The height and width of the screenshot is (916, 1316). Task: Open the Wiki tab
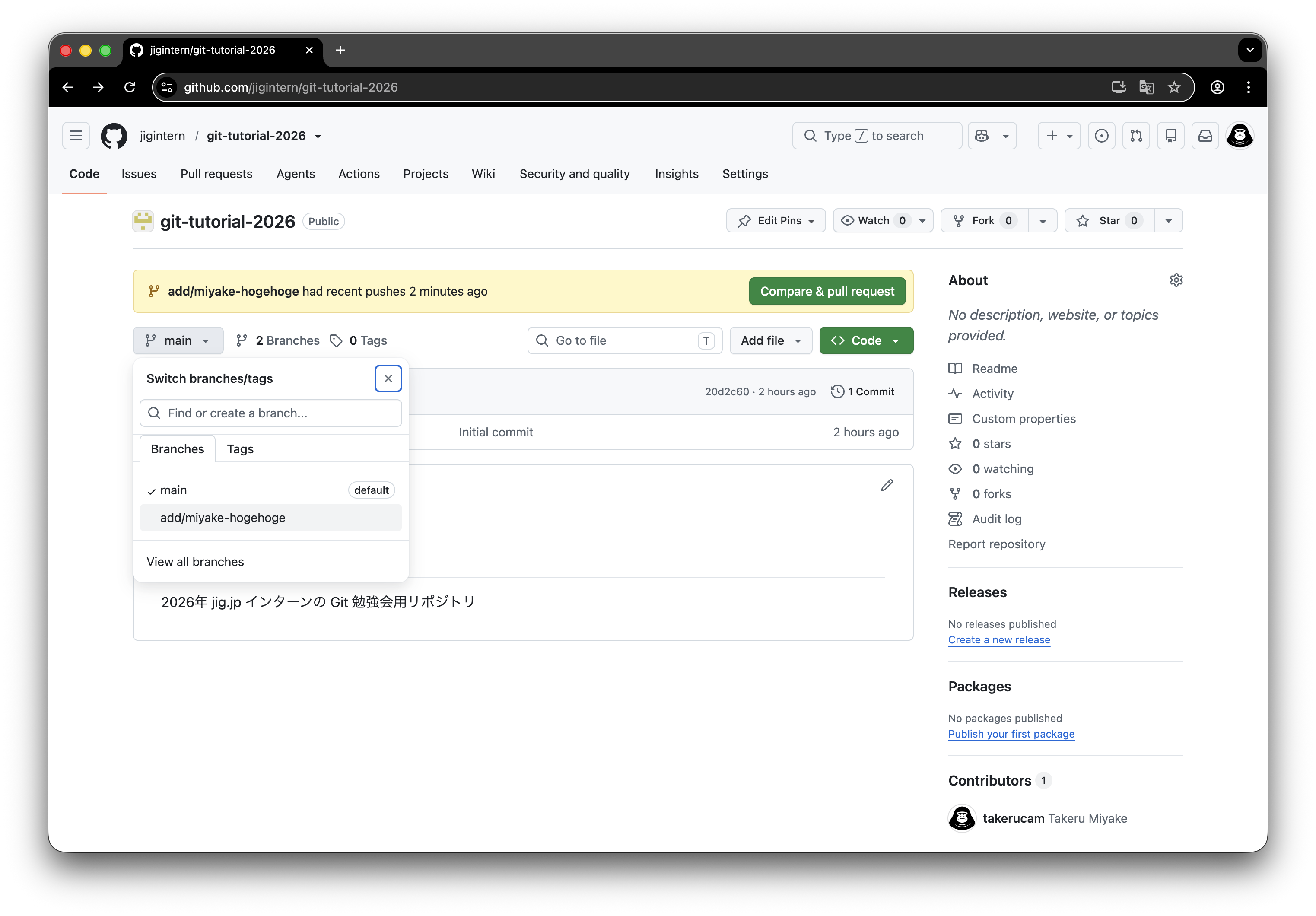coord(483,174)
